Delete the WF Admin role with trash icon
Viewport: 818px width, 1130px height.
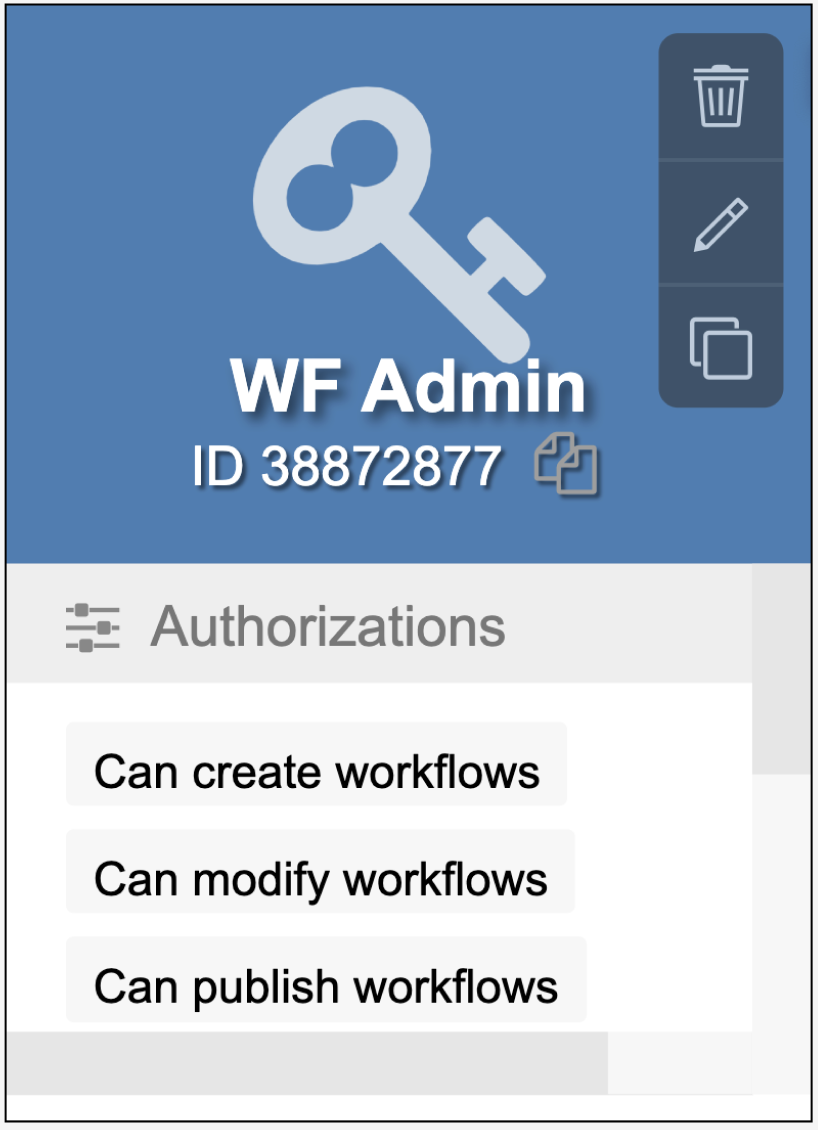[x=720, y=96]
